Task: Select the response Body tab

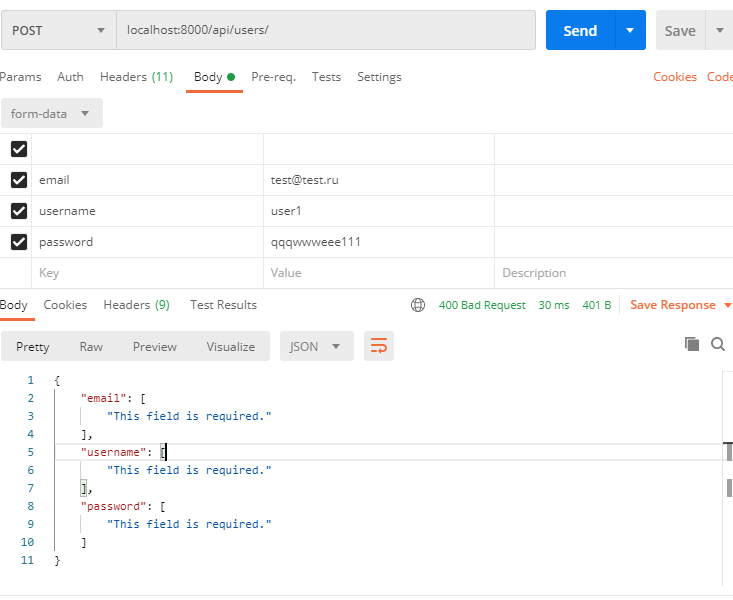Action: click(14, 305)
